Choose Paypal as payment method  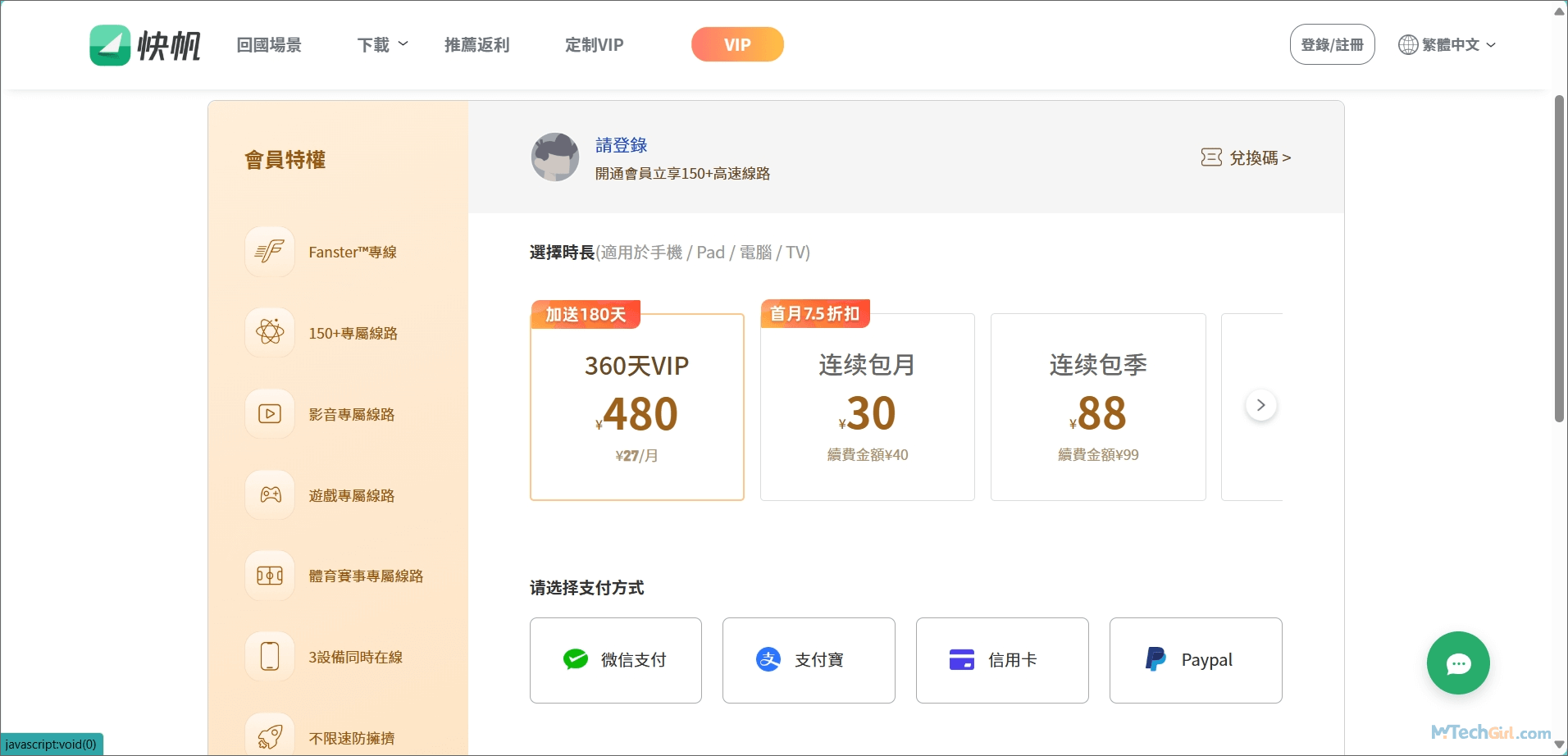coord(1195,660)
